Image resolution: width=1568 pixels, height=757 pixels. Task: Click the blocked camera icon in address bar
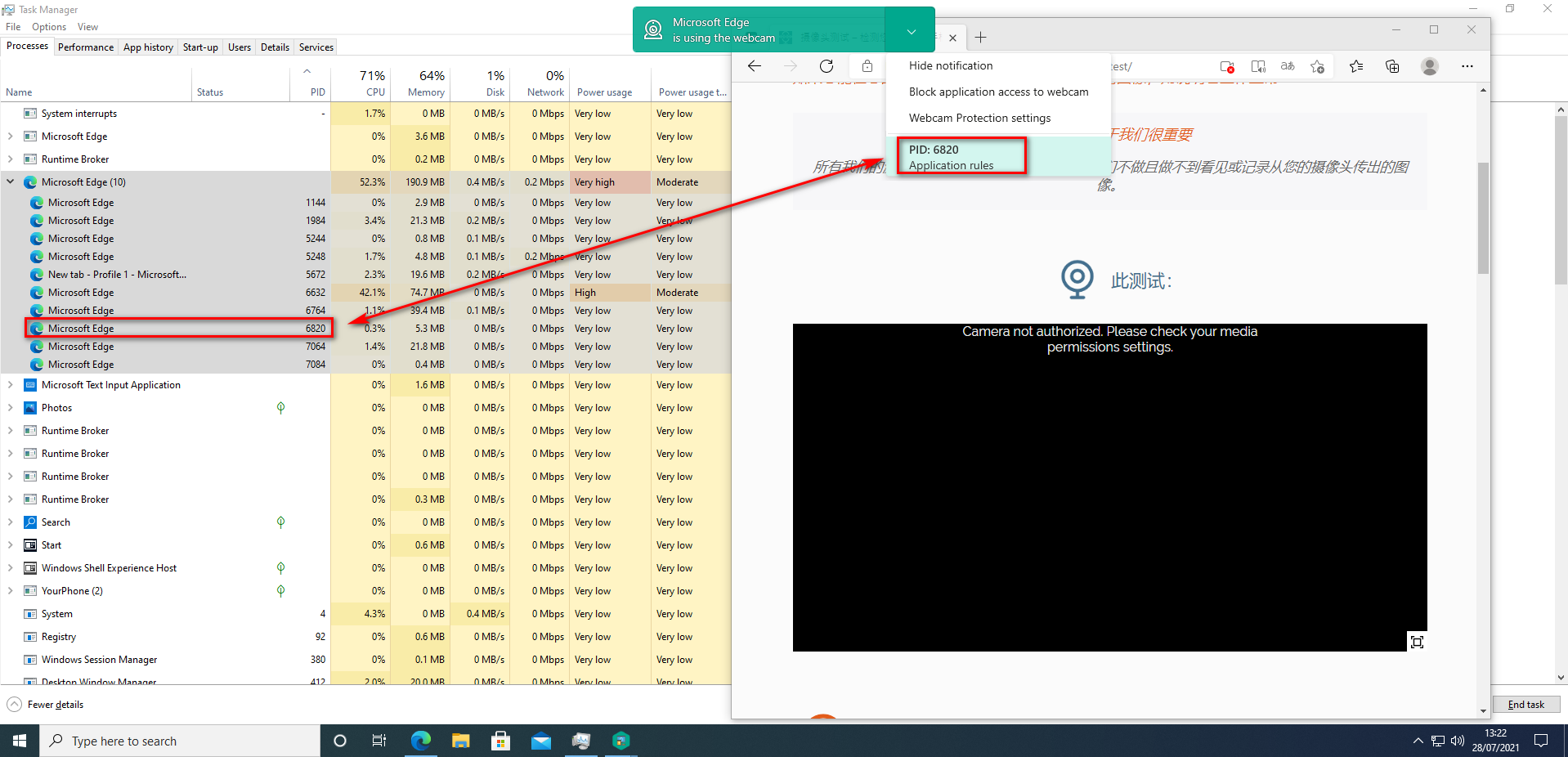(1226, 66)
